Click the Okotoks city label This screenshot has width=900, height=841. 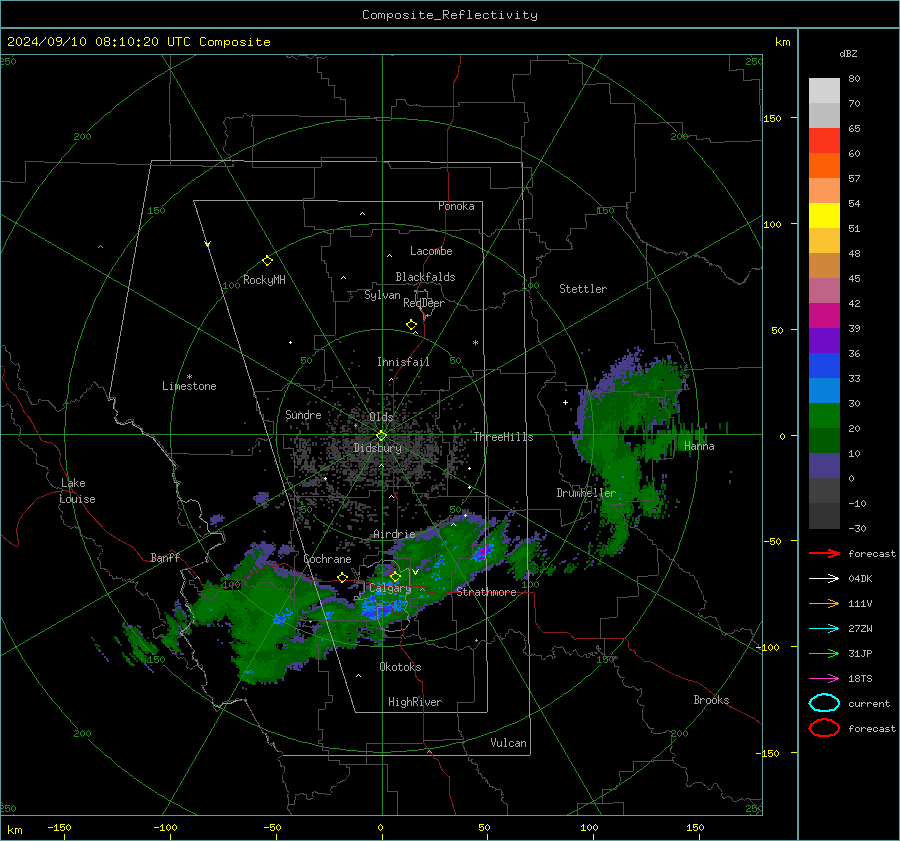click(400, 667)
